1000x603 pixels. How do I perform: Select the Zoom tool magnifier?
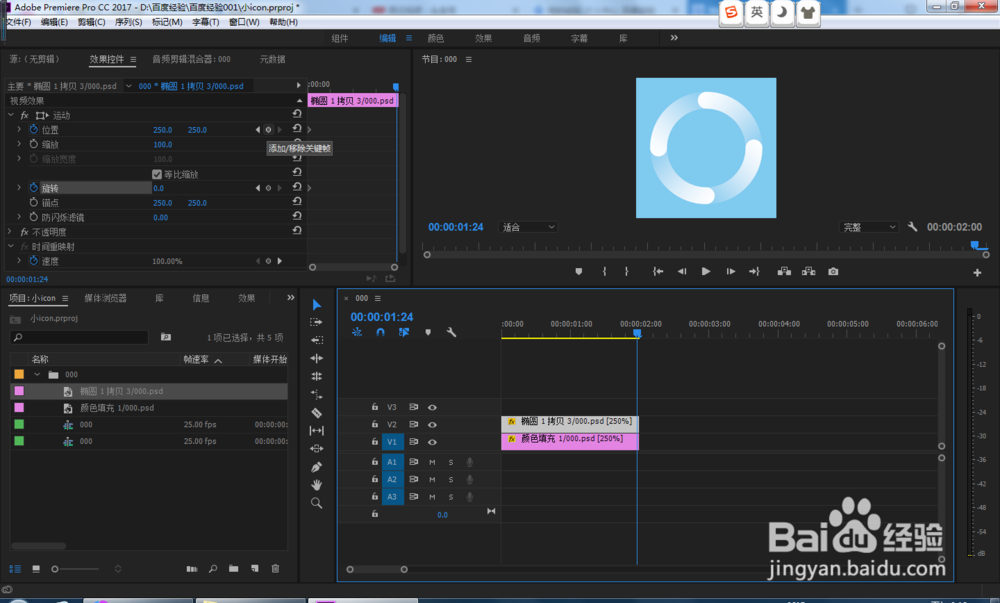point(316,503)
